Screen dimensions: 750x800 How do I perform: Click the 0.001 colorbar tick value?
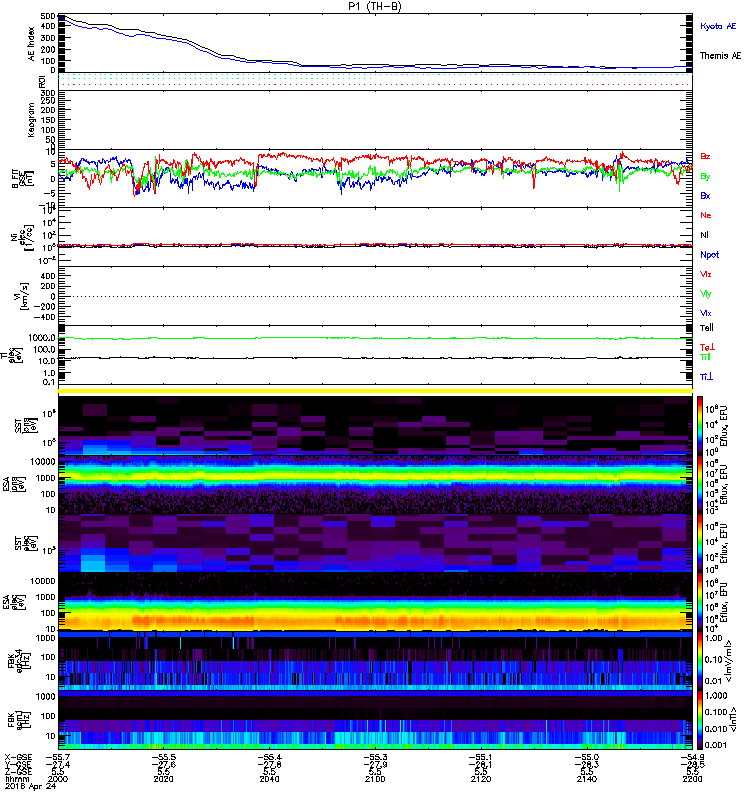tap(716, 745)
